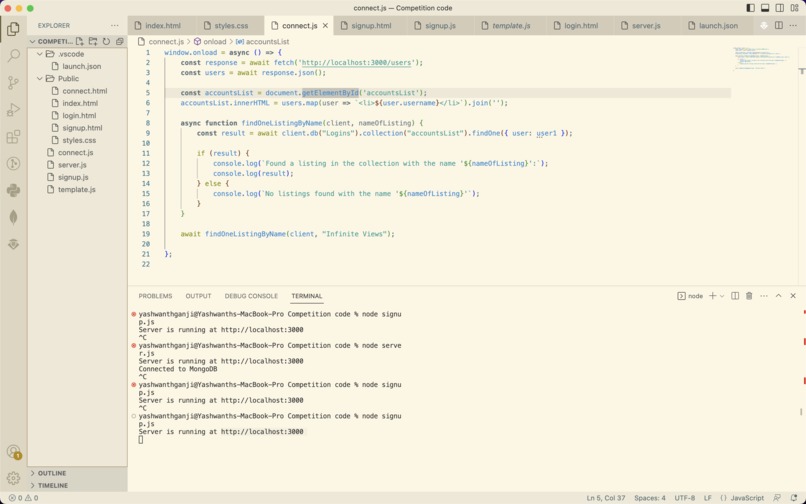Image resolution: width=806 pixels, height=504 pixels.
Task: Open the DEBUG CONSOLE panel tab
Action: pyautogui.click(x=251, y=296)
